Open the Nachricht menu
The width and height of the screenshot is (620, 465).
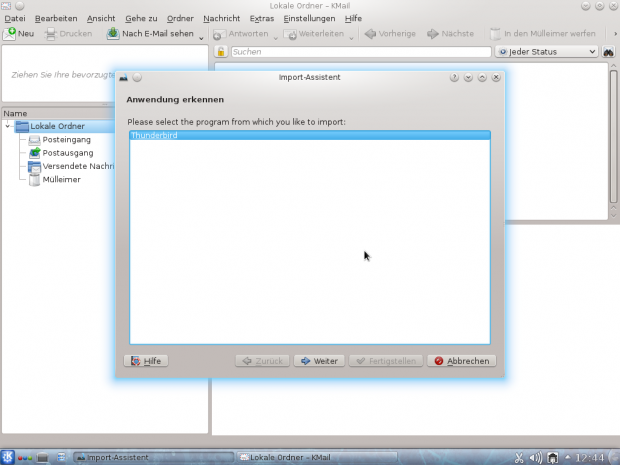point(221,19)
